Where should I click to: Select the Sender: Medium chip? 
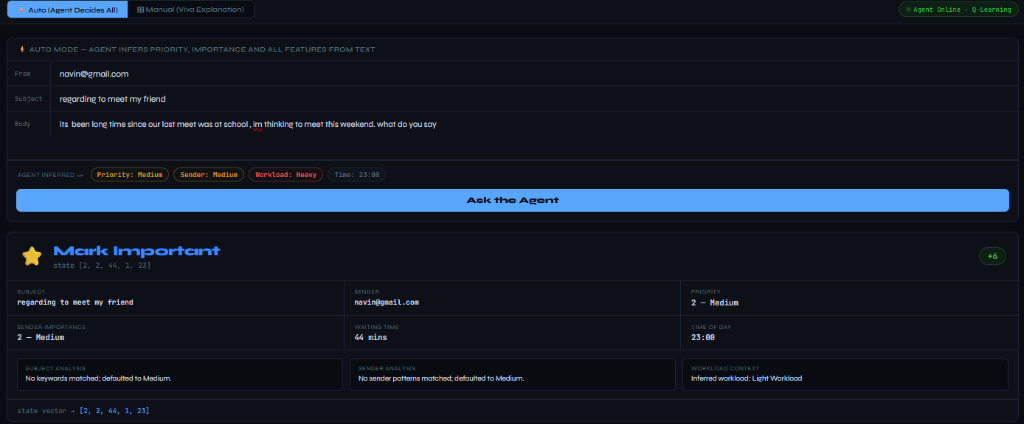[x=208, y=174]
